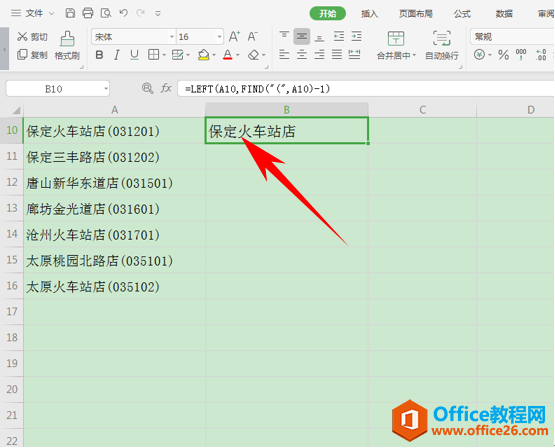
Task: Increase font size with A+ icon
Action: (234, 36)
